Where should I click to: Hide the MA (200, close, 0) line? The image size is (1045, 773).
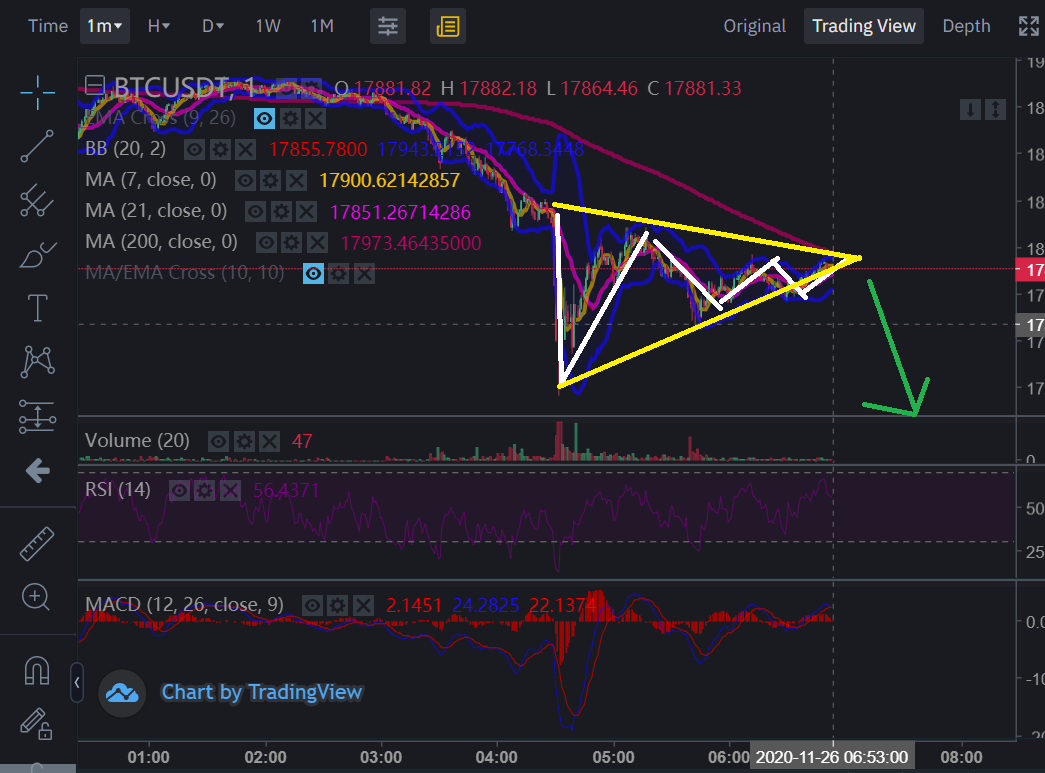pyautogui.click(x=266, y=243)
